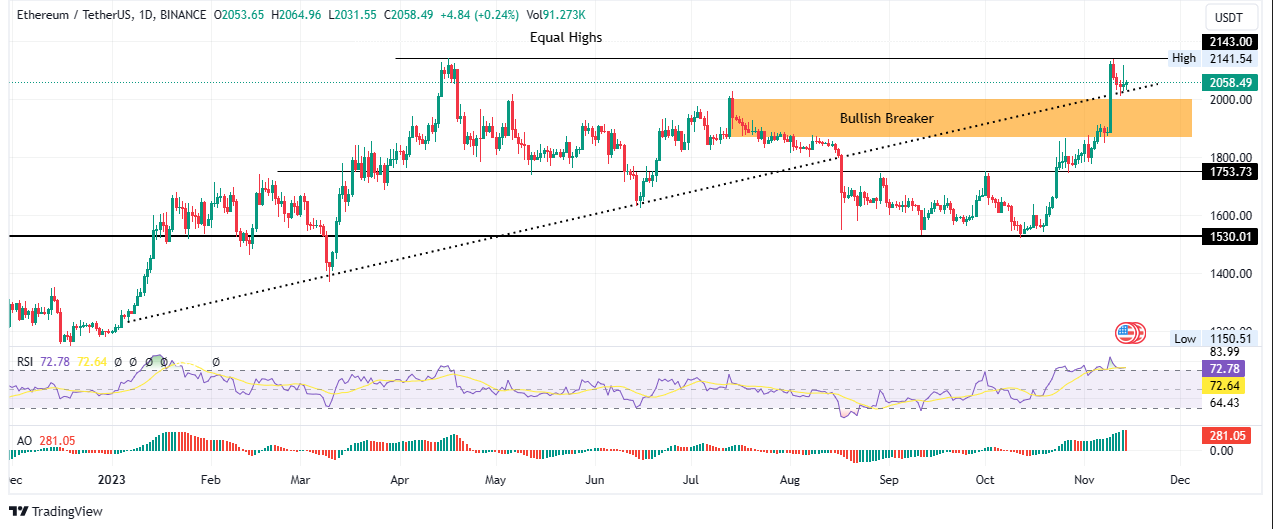Click the Jul label on time axis

point(691,480)
